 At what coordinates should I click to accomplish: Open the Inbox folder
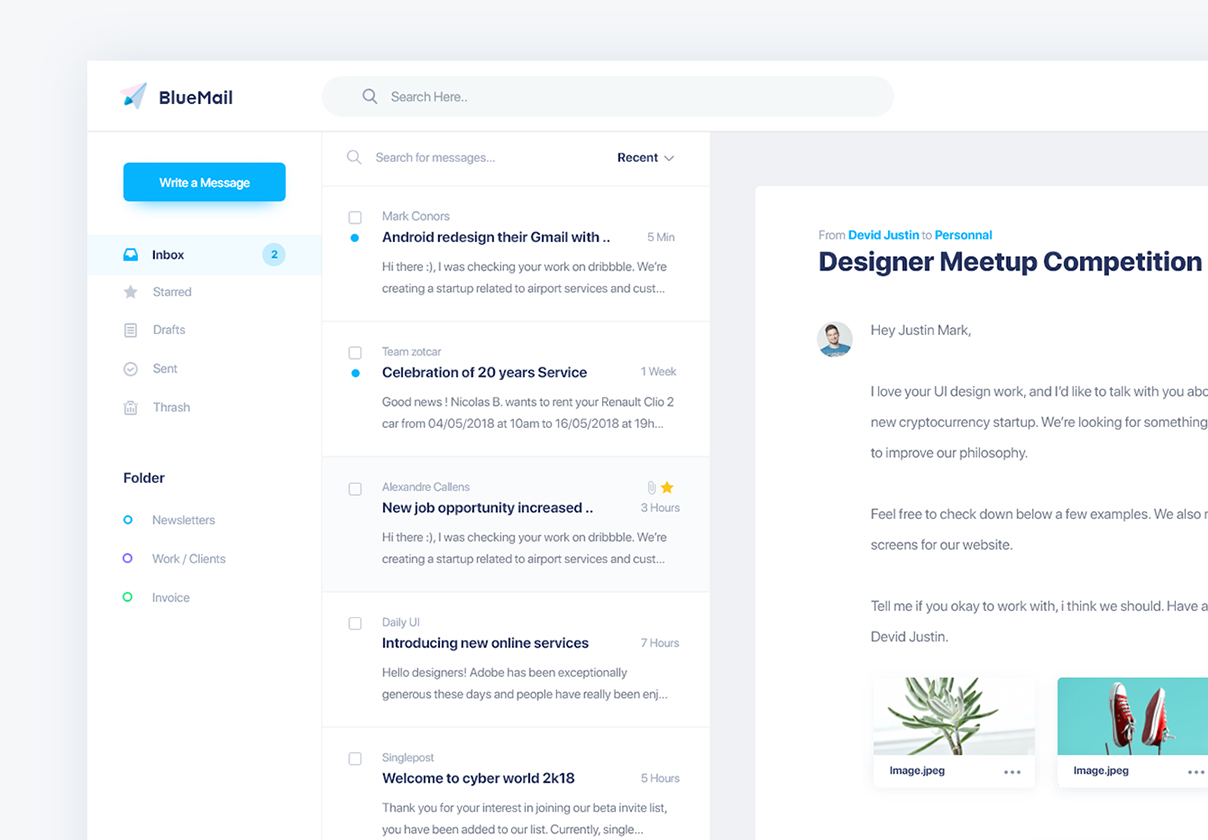click(x=204, y=255)
